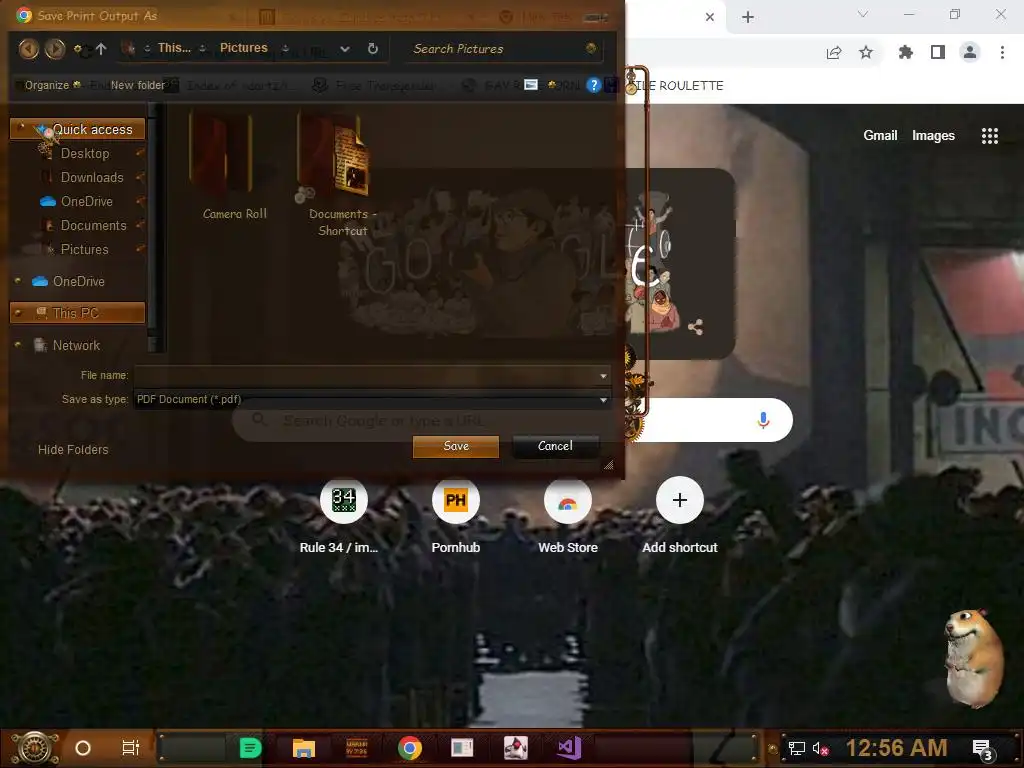Image resolution: width=1024 pixels, height=768 pixels.
Task: Expand the OneDrive tree node
Action: [18, 281]
